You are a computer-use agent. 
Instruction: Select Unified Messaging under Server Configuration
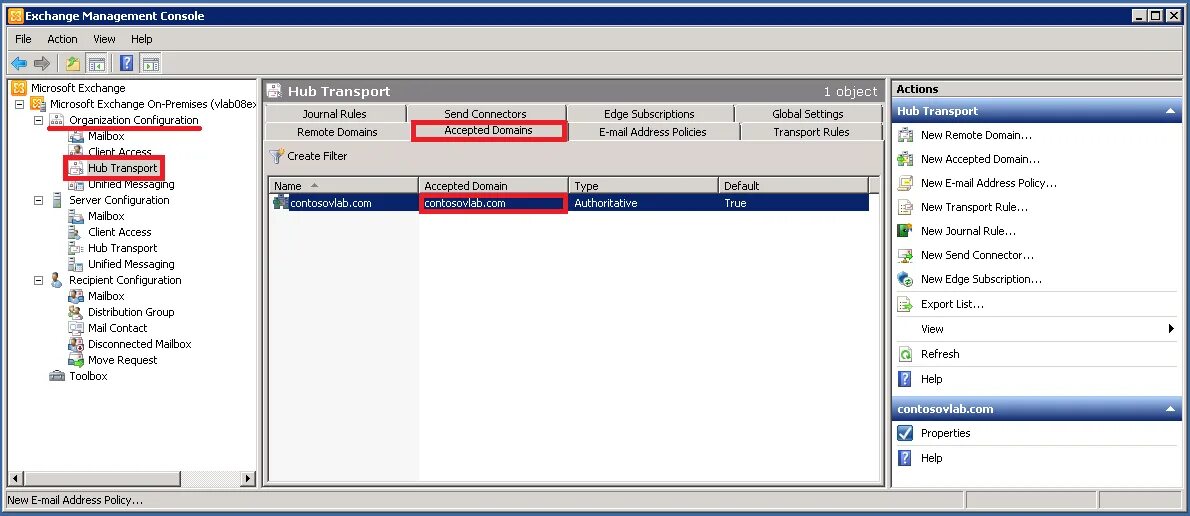[x=131, y=264]
